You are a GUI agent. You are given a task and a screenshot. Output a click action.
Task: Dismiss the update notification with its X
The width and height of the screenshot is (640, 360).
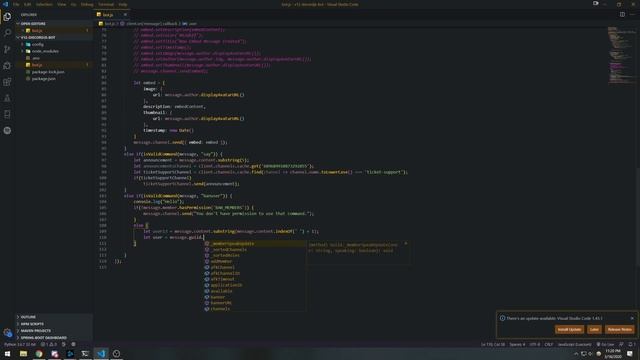[632, 318]
